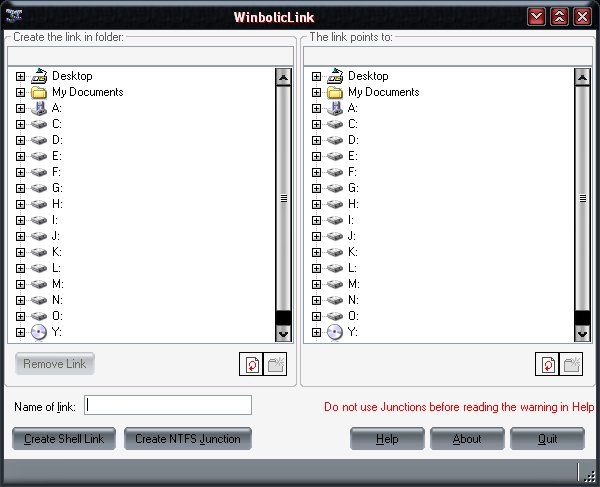Select the Desktop icon in the left tree
600x487 pixels.
[x=39, y=76]
